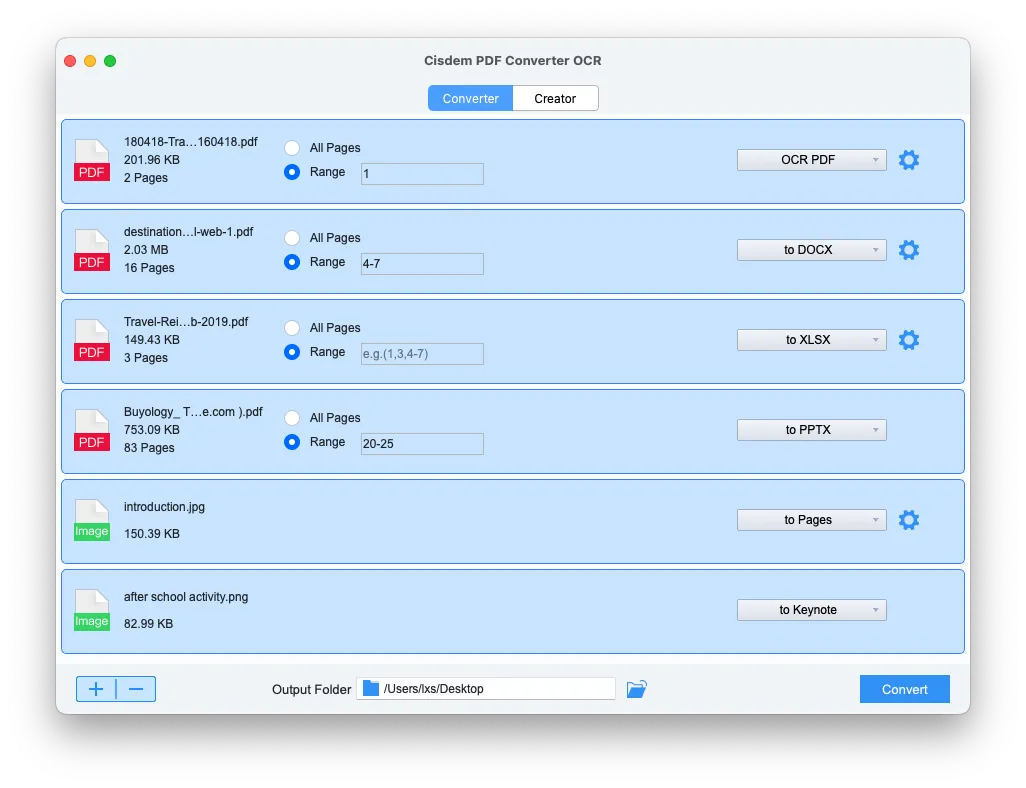This screenshot has height=788, width=1026.
Task: Click the 2 Pages count text
Action: (x=146, y=178)
